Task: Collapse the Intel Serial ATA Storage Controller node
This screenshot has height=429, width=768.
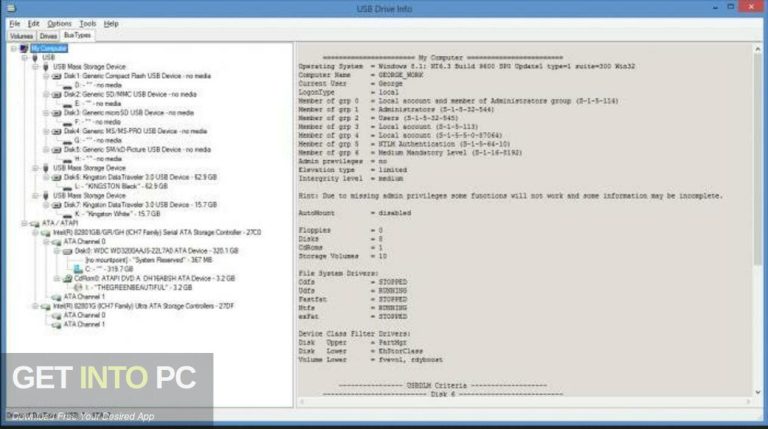Action: [35, 232]
